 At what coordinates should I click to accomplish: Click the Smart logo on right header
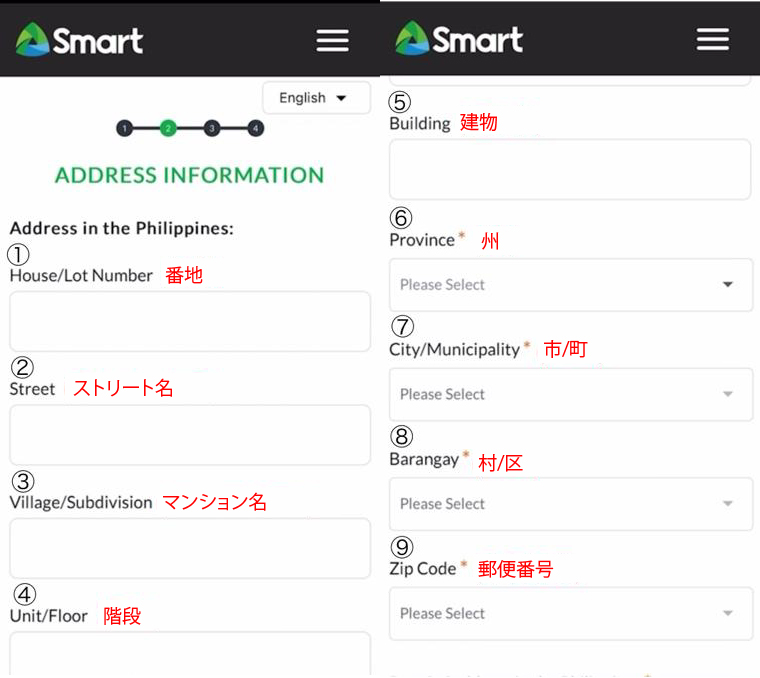coord(459,39)
